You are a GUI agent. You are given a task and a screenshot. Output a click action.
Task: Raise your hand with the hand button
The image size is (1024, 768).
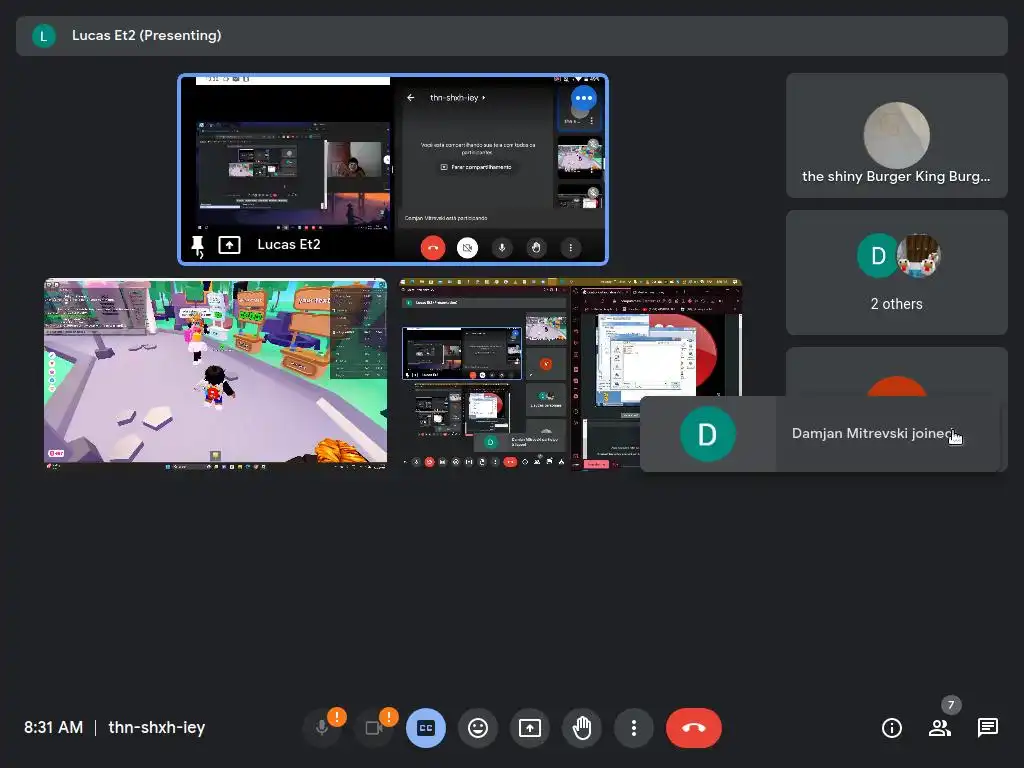pyautogui.click(x=582, y=728)
